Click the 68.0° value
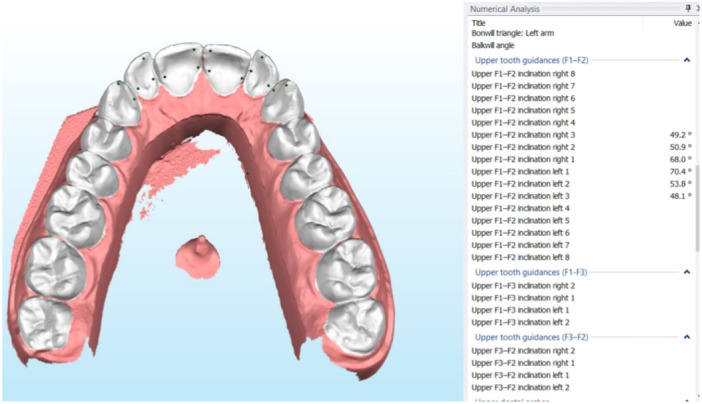702x404 pixels. coord(681,159)
